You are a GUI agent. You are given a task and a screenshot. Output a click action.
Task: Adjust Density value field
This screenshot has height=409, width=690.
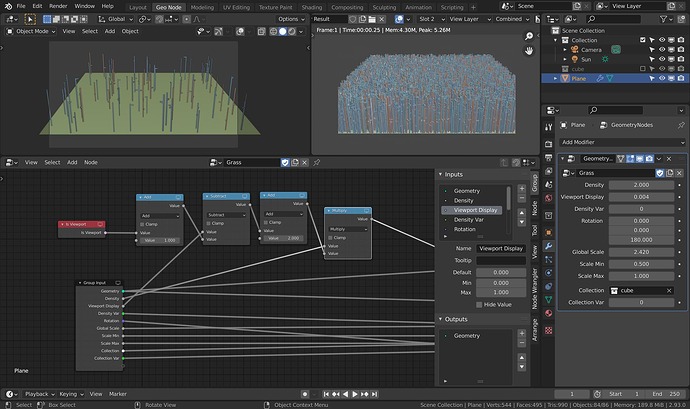(x=641, y=185)
